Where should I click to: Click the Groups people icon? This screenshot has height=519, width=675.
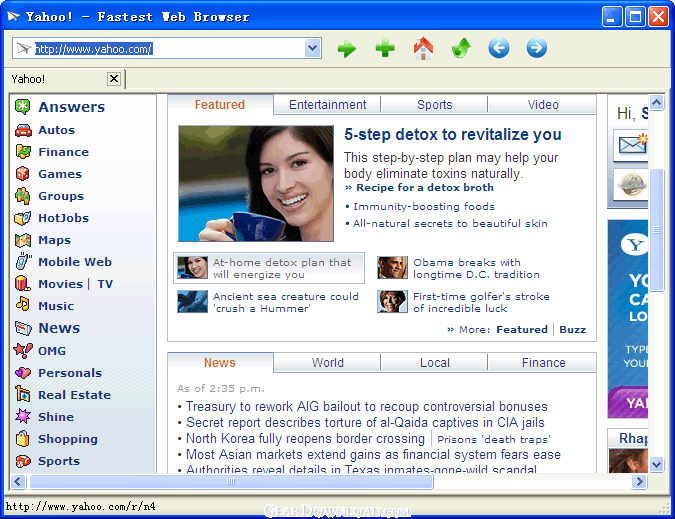22,196
